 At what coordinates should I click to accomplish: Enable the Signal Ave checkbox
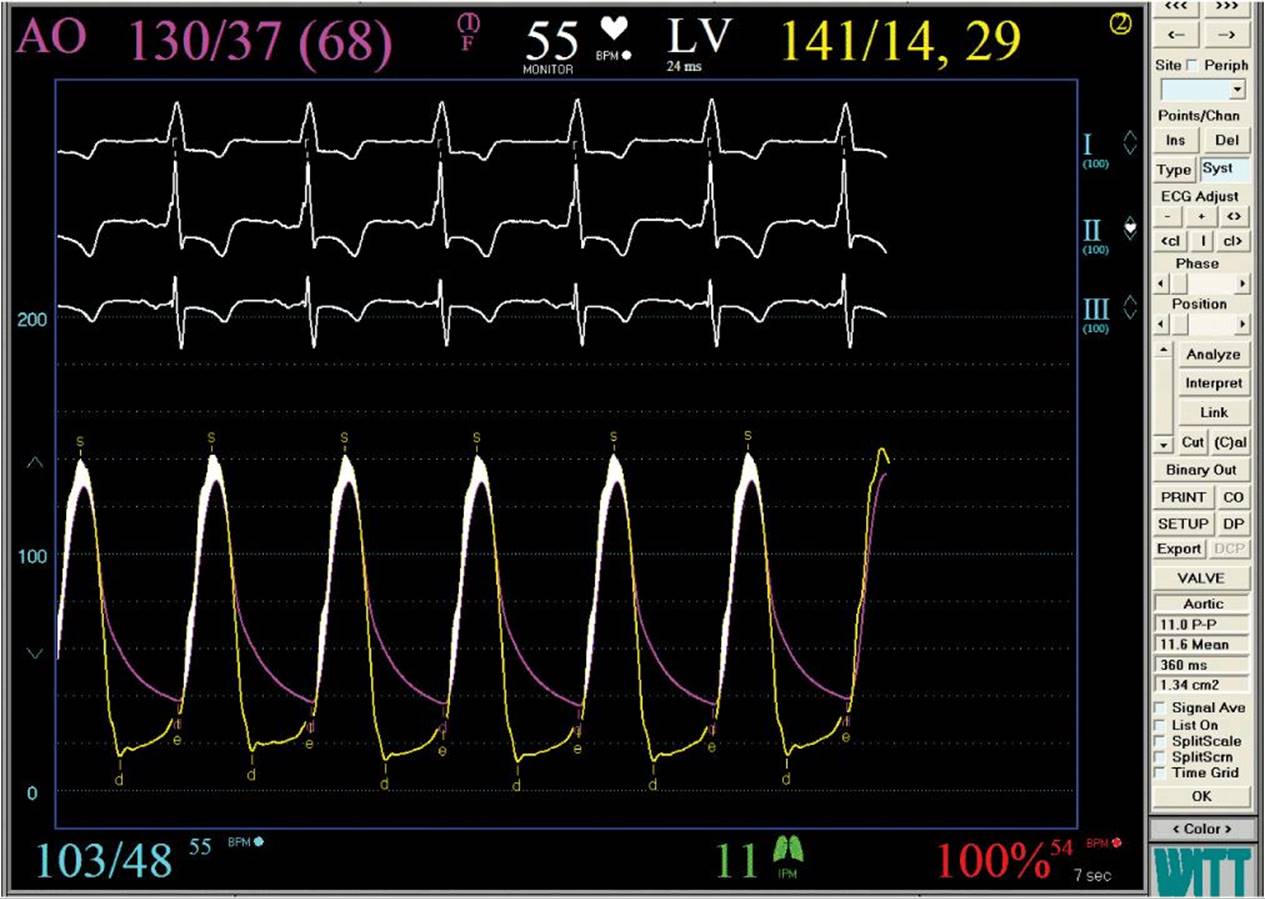1160,708
